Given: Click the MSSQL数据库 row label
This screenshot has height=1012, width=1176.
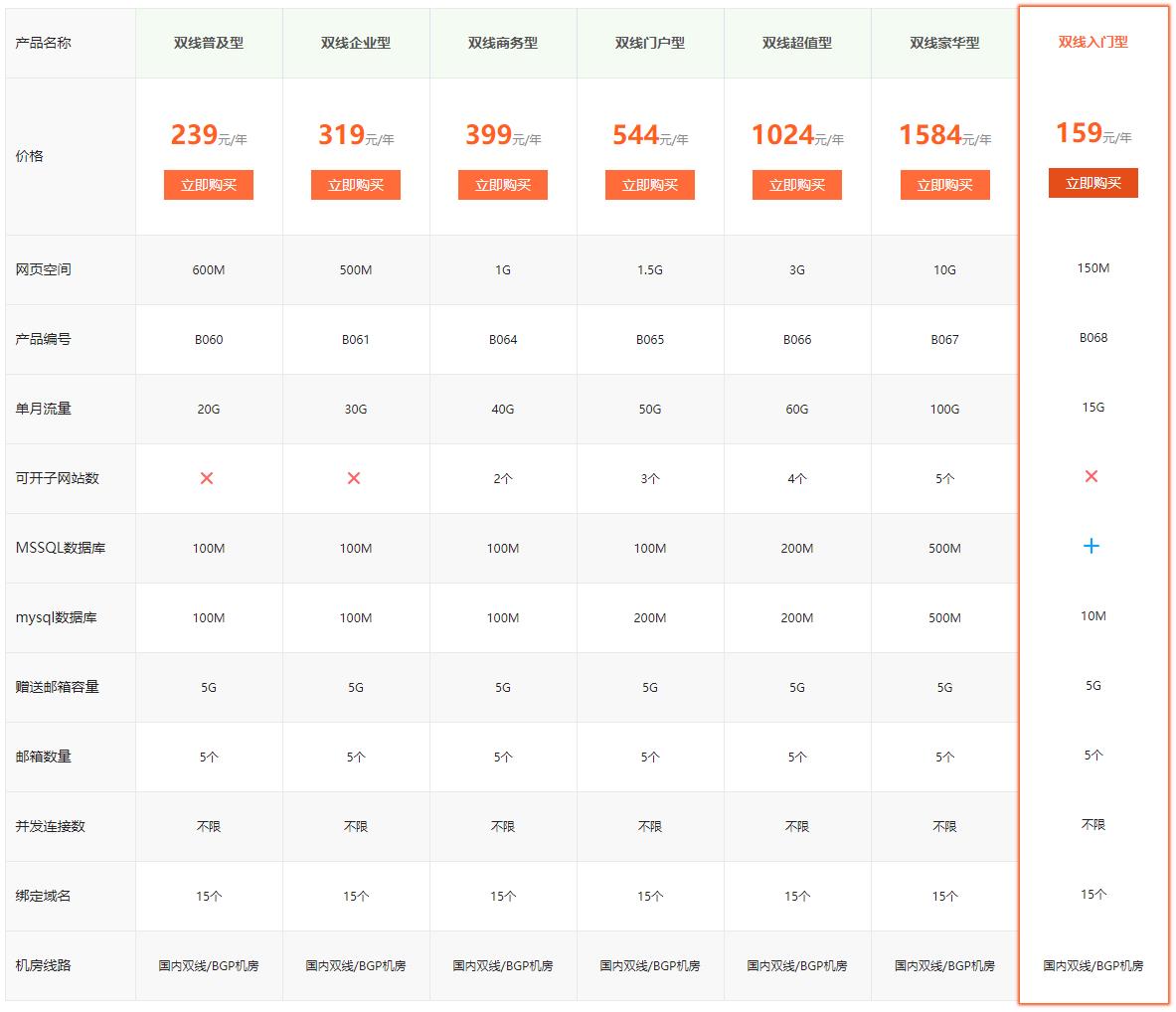Looking at the screenshot, I should point(61,548).
